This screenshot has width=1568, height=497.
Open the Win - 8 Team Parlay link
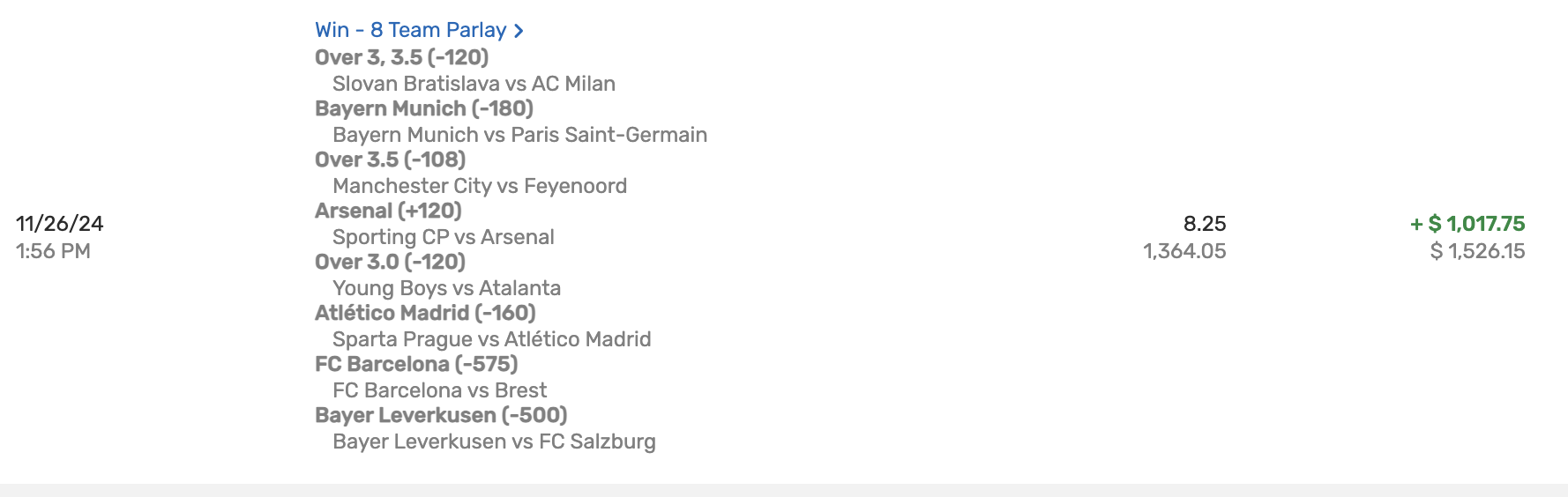[410, 30]
